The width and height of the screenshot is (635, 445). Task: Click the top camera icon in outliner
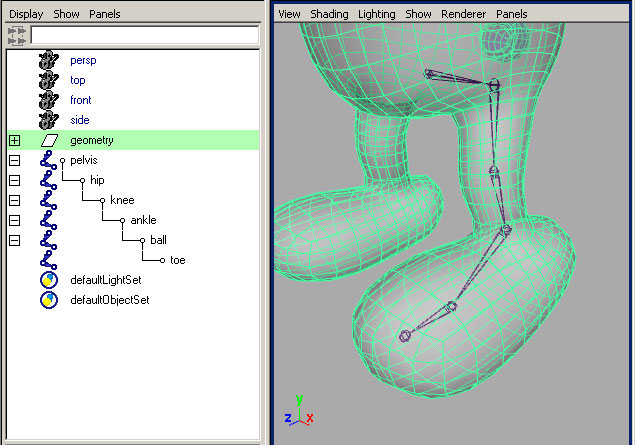pos(48,80)
